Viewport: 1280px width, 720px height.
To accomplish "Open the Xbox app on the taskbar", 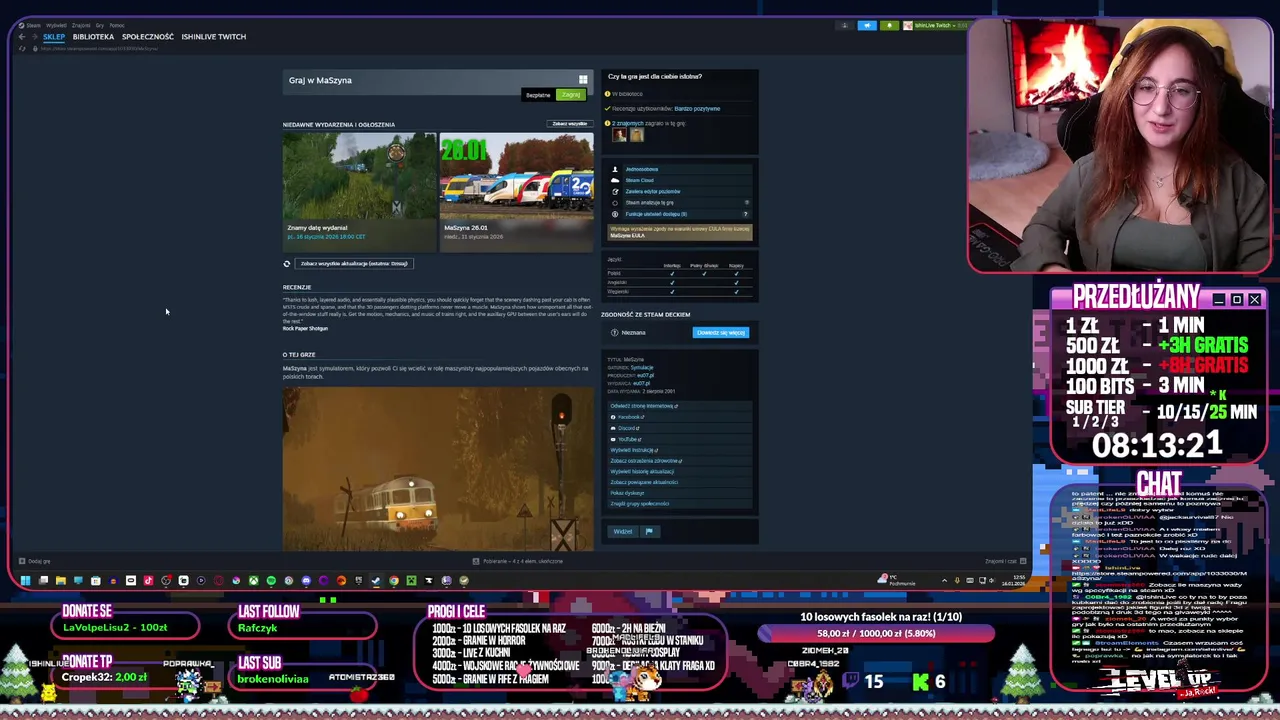I will pos(254,580).
